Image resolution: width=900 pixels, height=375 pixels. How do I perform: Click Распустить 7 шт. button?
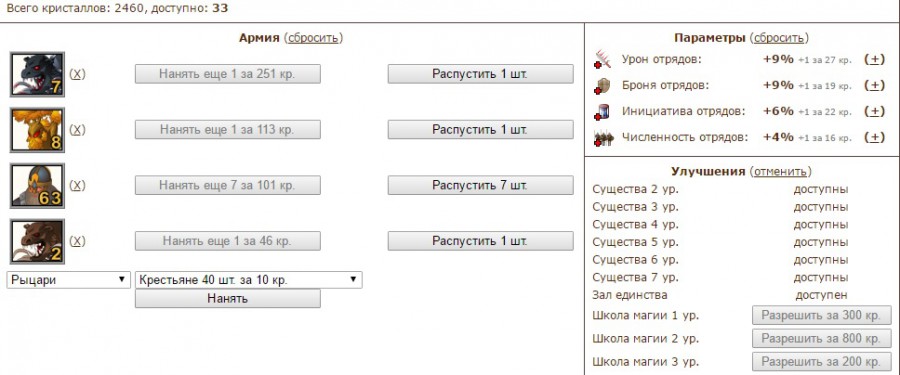pos(480,185)
